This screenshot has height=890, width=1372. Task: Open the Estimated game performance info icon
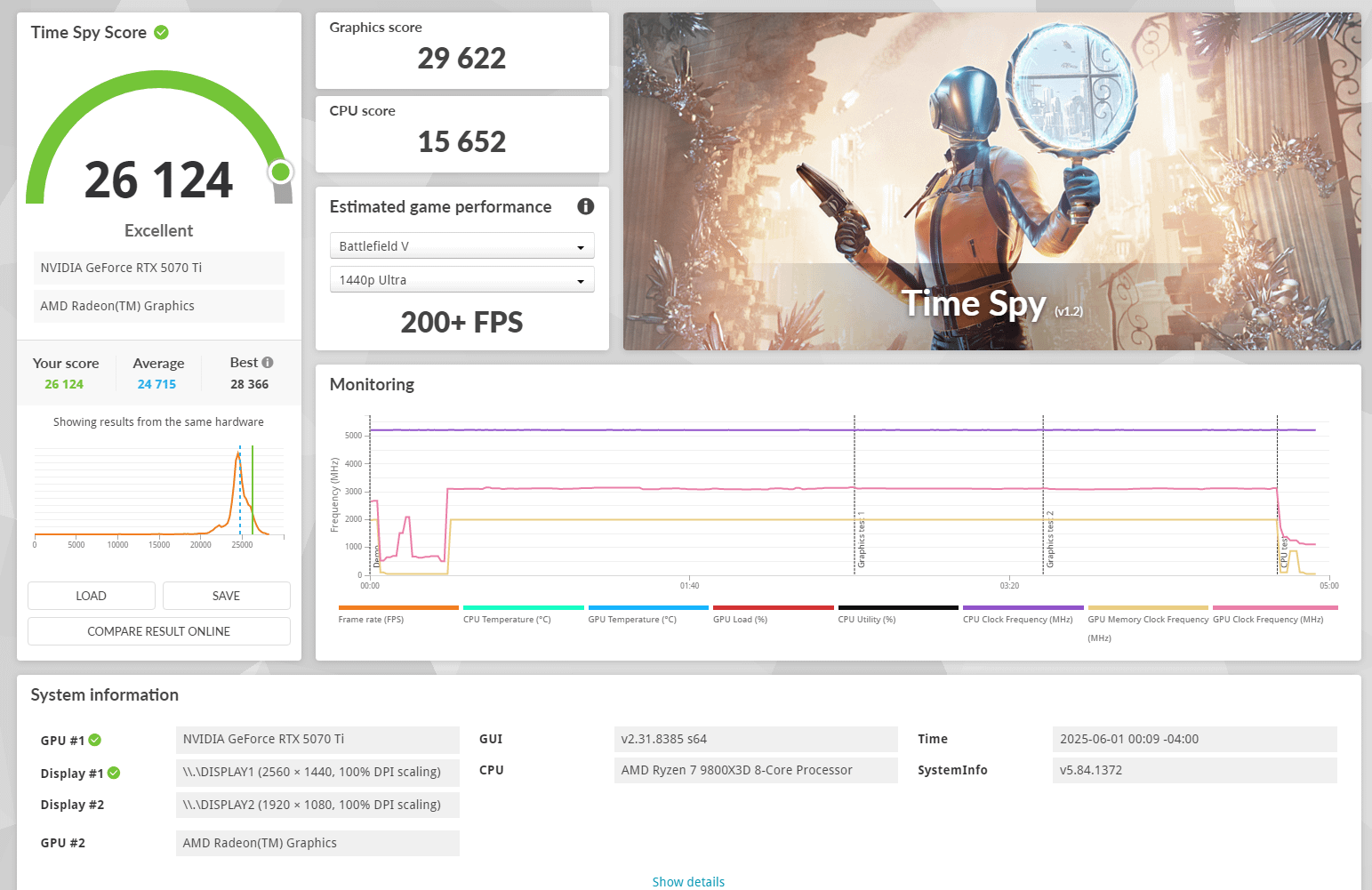(x=585, y=206)
